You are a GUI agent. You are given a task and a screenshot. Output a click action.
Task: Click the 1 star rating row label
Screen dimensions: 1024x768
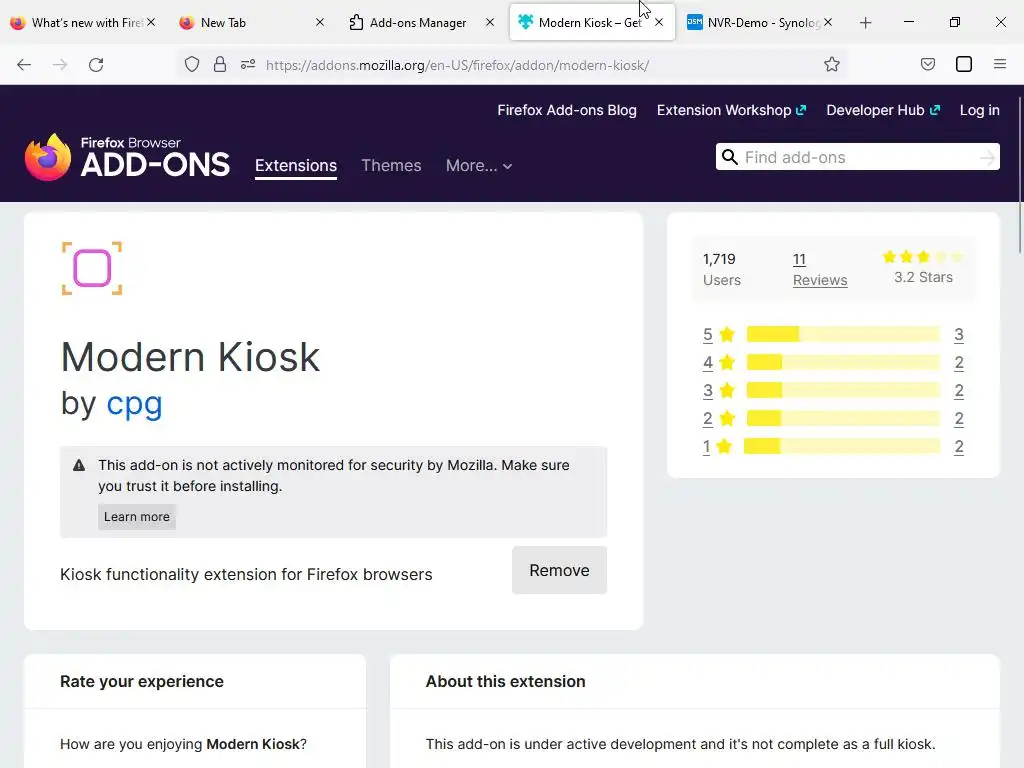click(707, 447)
